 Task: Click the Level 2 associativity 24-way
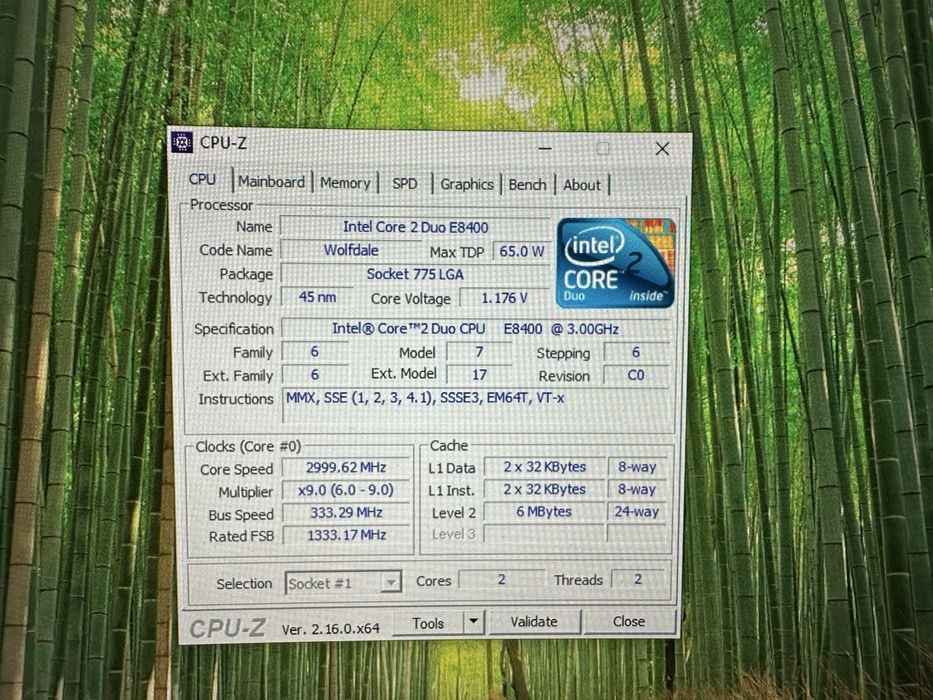(x=637, y=512)
